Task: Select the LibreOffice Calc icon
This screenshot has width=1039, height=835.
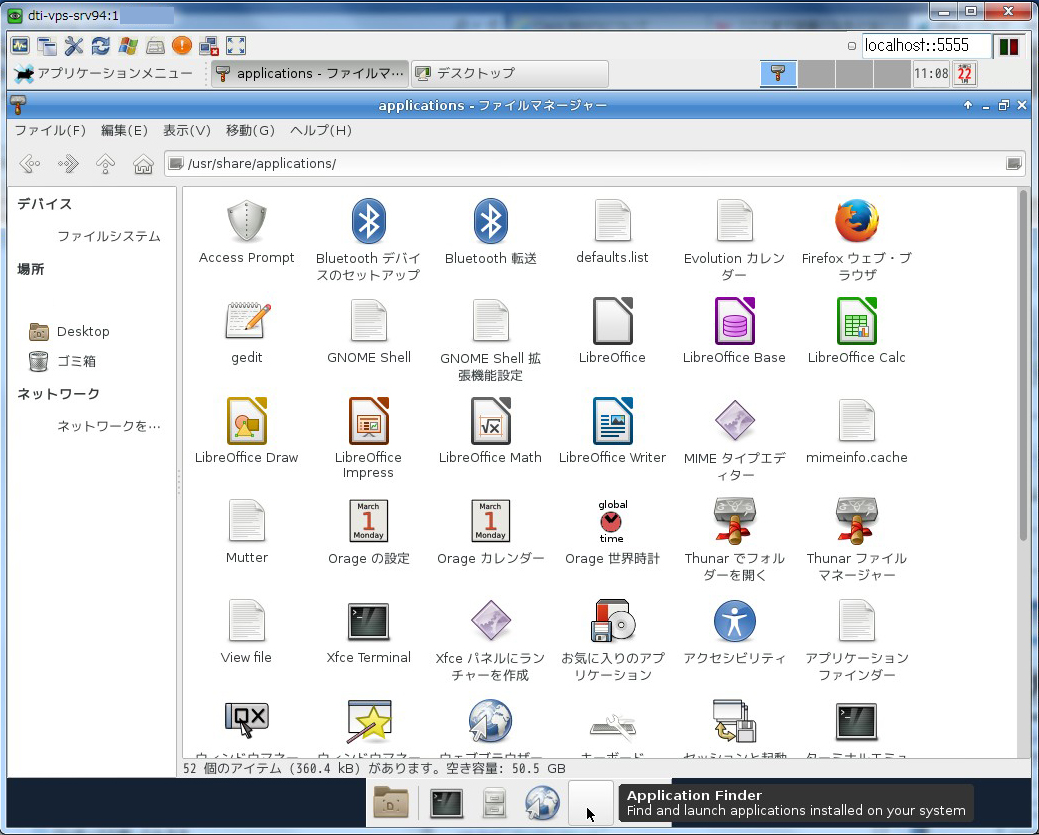Action: pos(856,321)
